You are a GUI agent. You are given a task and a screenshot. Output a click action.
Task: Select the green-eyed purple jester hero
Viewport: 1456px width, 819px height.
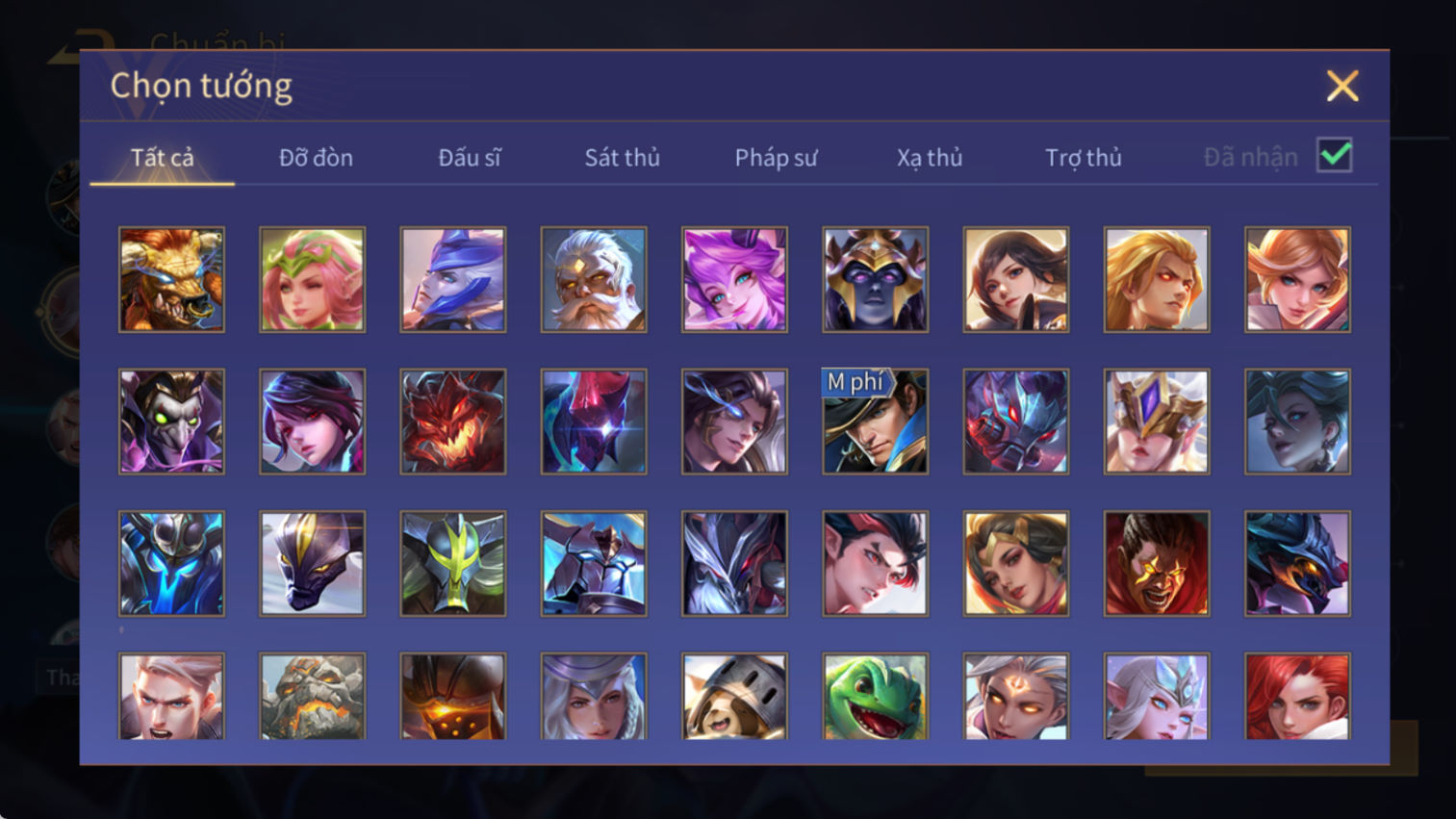(x=171, y=422)
